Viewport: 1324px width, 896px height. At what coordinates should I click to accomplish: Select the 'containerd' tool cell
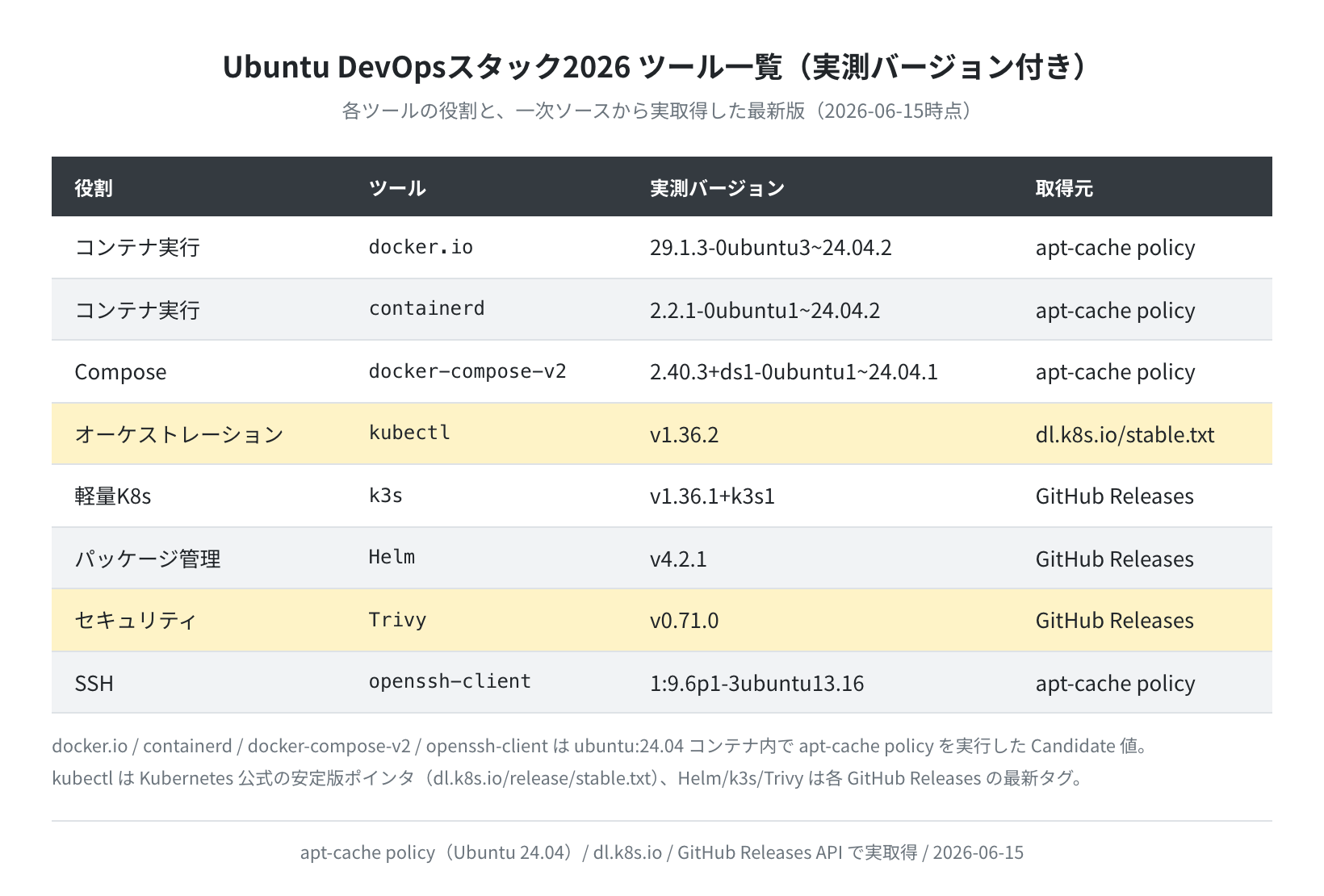(x=426, y=308)
